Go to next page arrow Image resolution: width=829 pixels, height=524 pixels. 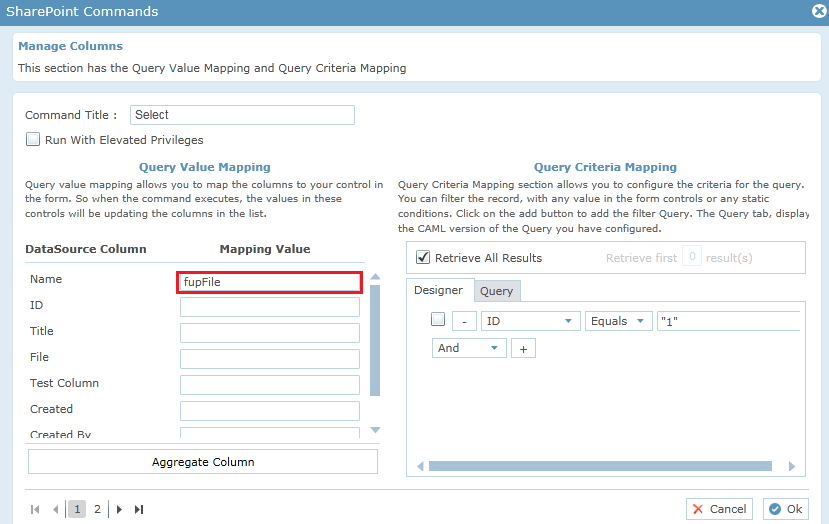tap(119, 509)
